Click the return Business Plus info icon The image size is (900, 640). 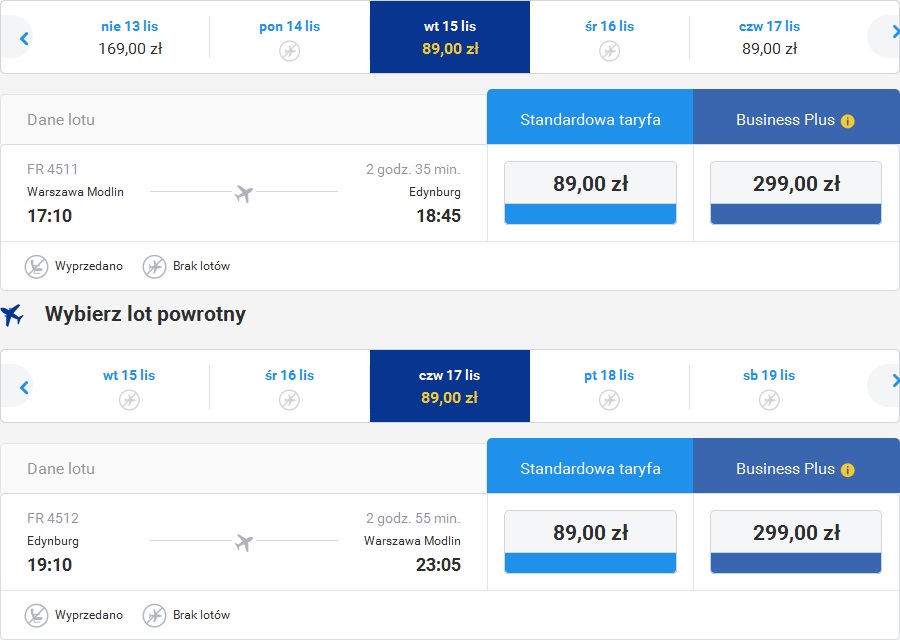(x=847, y=470)
